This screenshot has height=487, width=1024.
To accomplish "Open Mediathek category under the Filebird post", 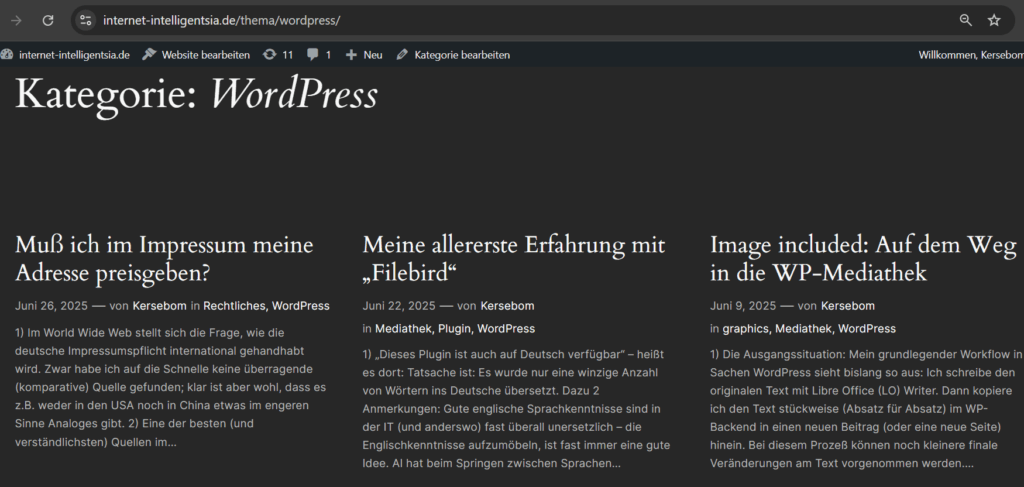I will point(402,328).
